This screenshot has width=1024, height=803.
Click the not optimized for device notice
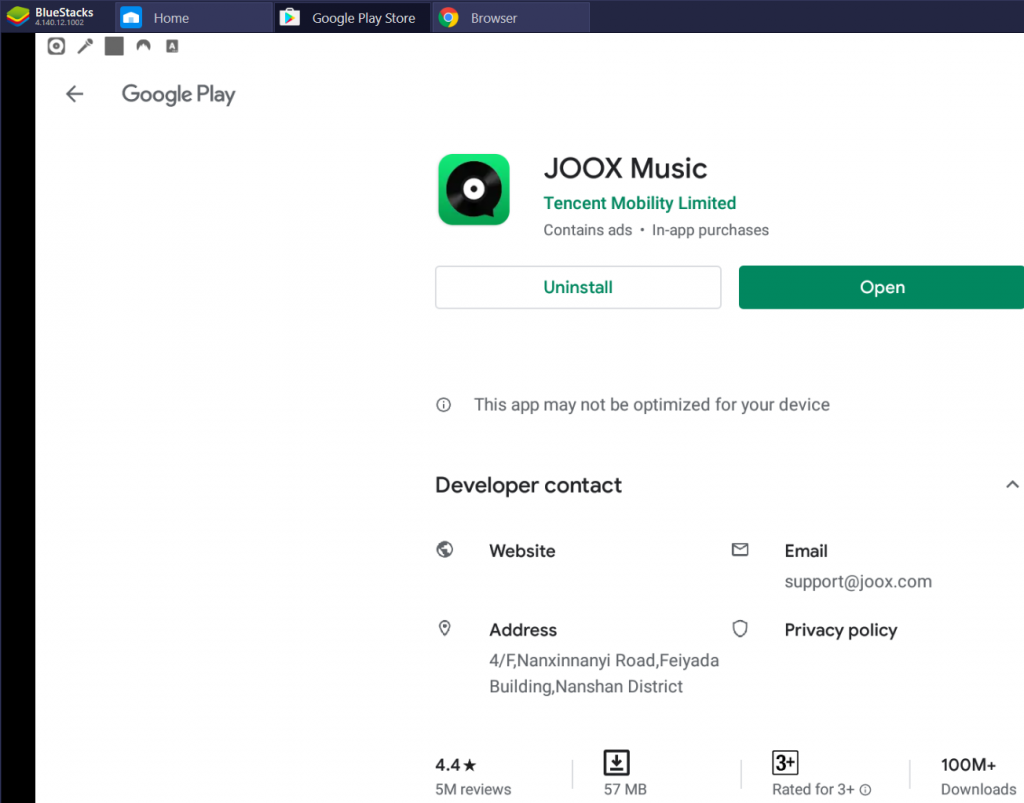coord(652,405)
